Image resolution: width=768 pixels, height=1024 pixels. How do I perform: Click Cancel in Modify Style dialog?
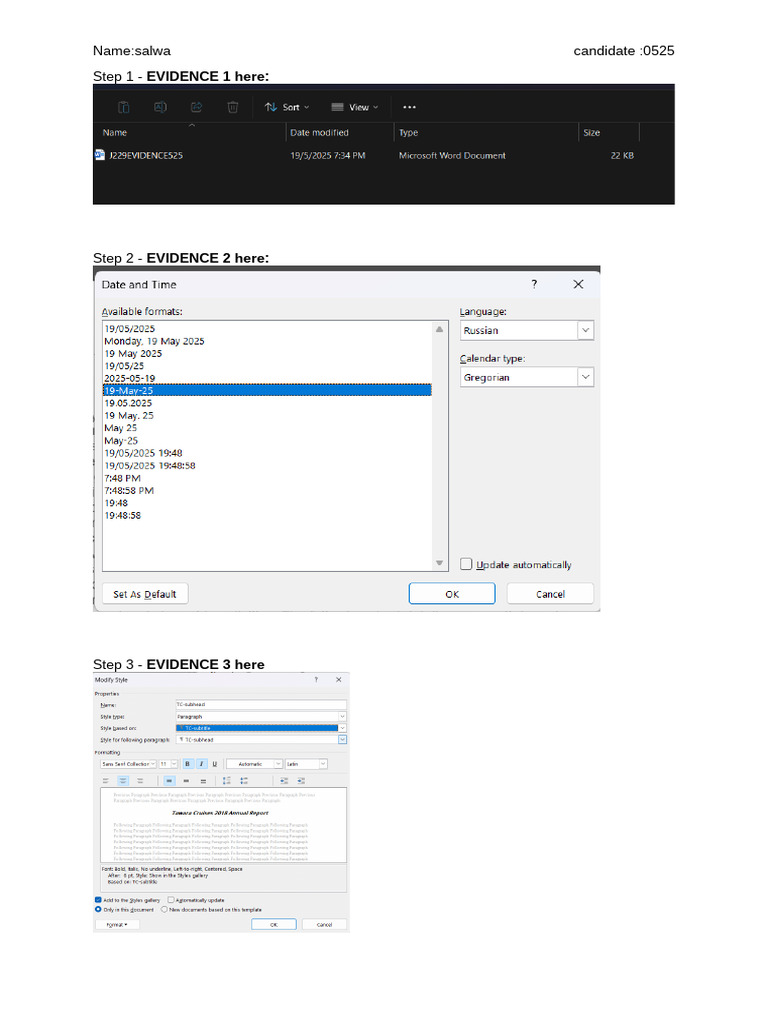click(x=325, y=925)
